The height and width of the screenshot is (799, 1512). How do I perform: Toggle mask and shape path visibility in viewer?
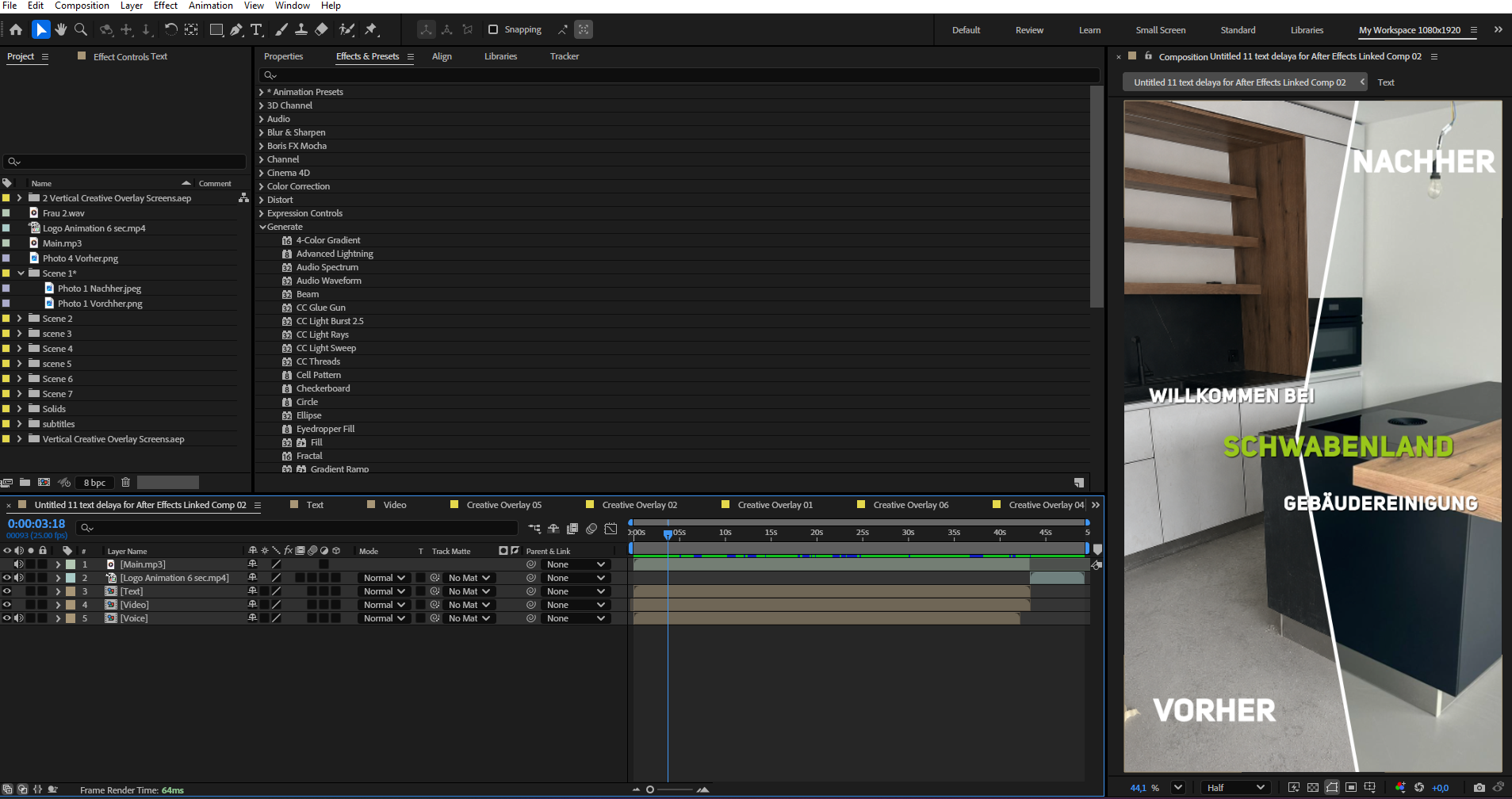(x=1332, y=787)
